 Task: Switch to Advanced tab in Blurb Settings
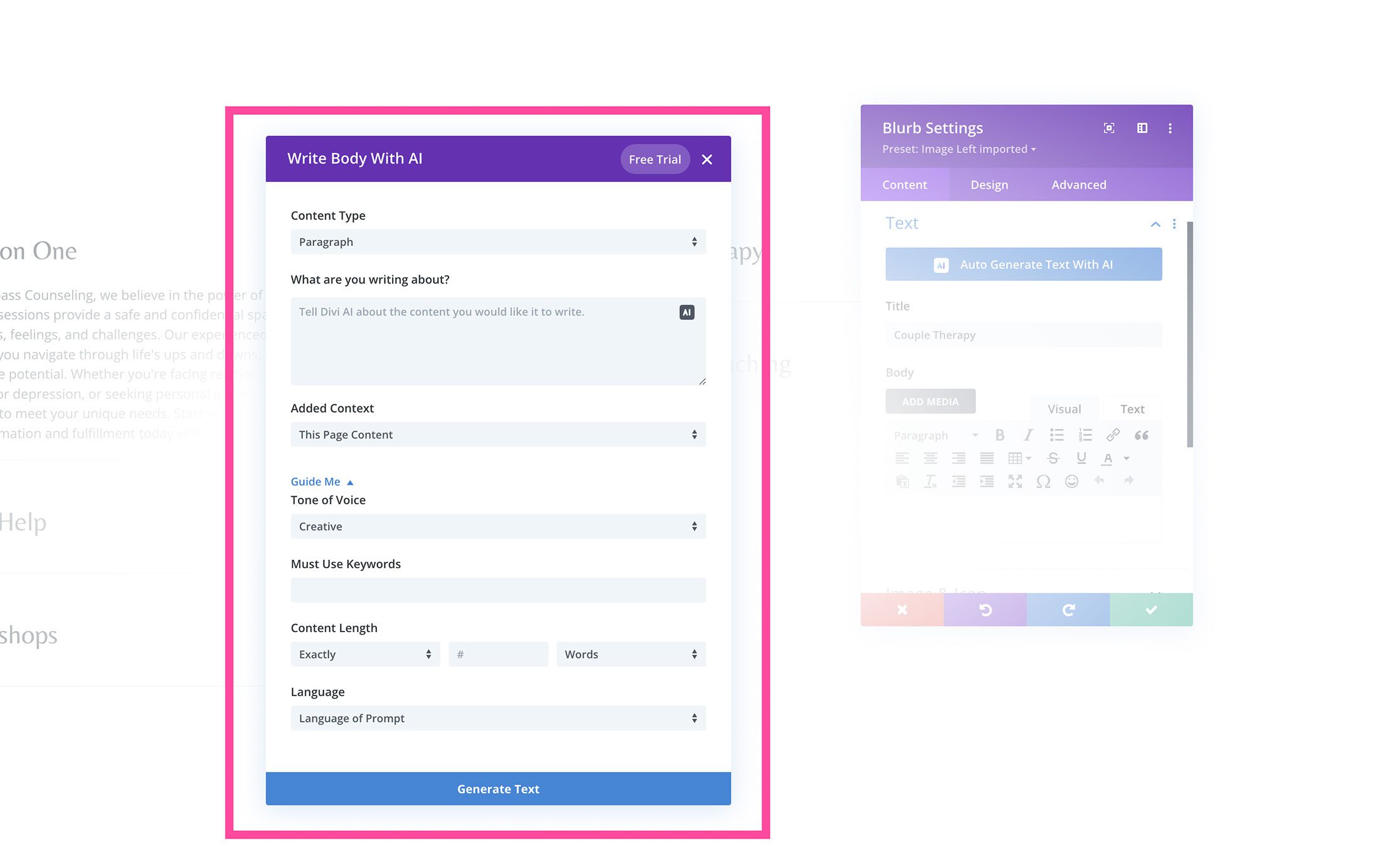[1079, 184]
